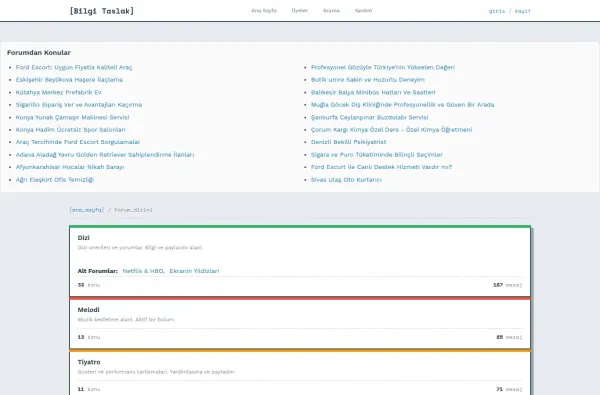Image resolution: width=600 pixels, height=395 pixels.
Task: Open topic Butik umre Sakin ve Huzurlu Deneyim
Action: click(x=368, y=80)
